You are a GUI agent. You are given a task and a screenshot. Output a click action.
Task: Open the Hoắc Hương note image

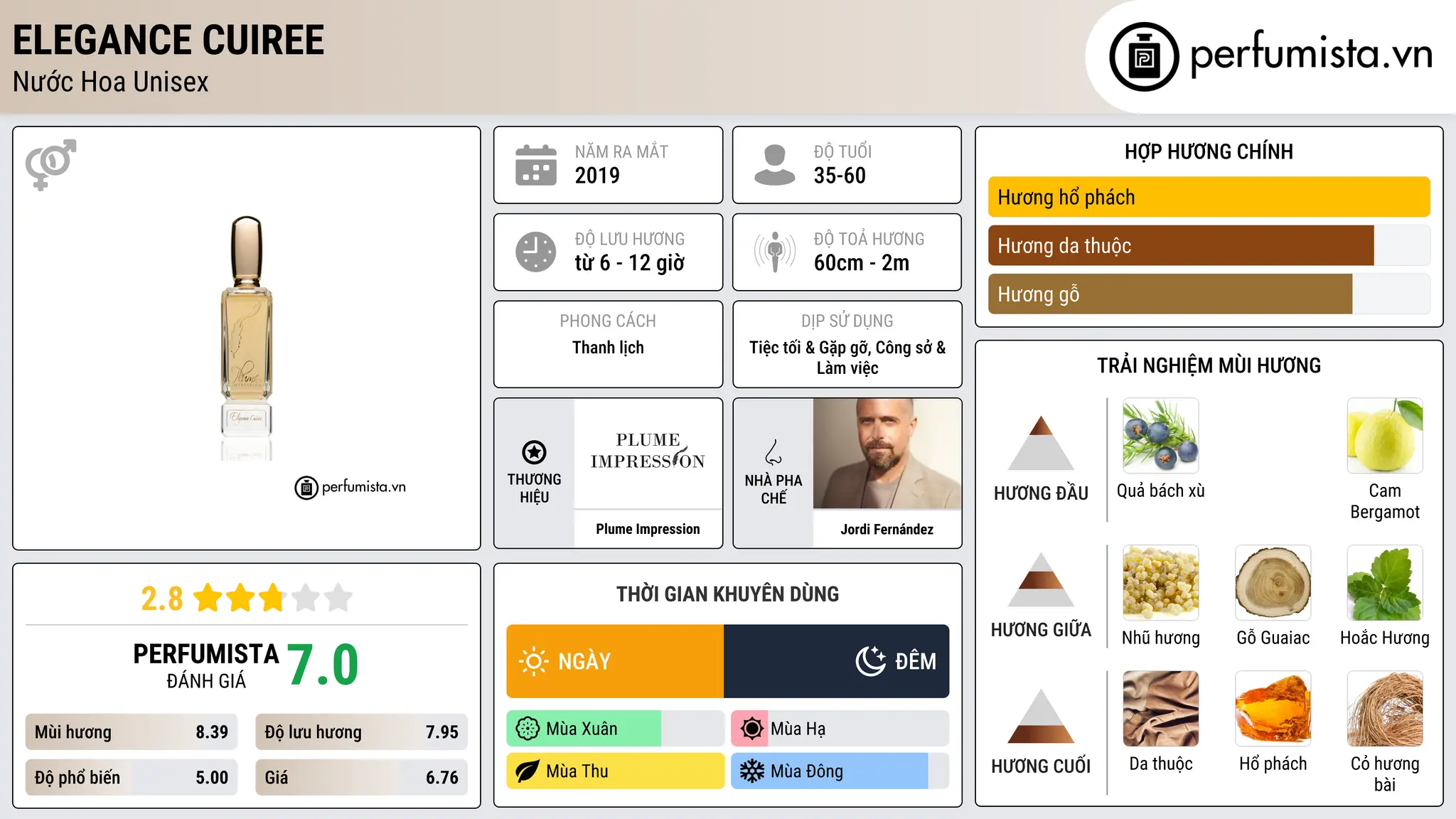[x=1385, y=583]
